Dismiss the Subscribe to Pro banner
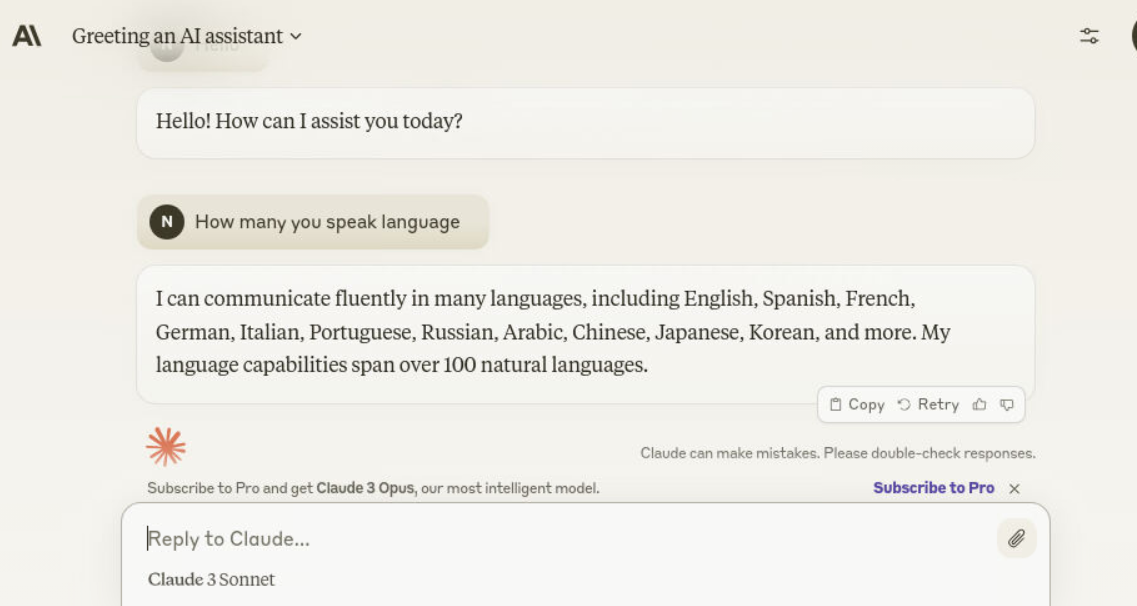This screenshot has width=1137, height=606. click(1014, 488)
